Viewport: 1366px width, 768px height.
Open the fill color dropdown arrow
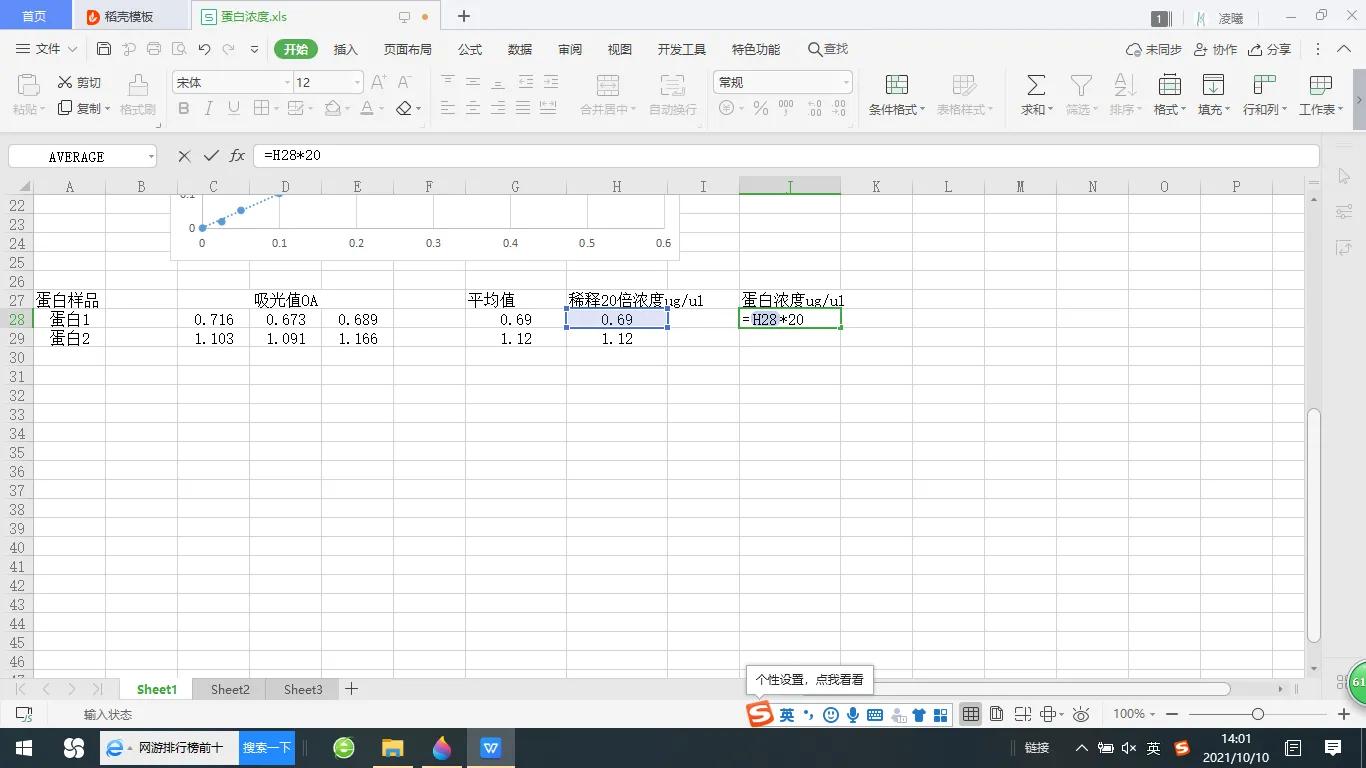pyautogui.click(x=349, y=108)
